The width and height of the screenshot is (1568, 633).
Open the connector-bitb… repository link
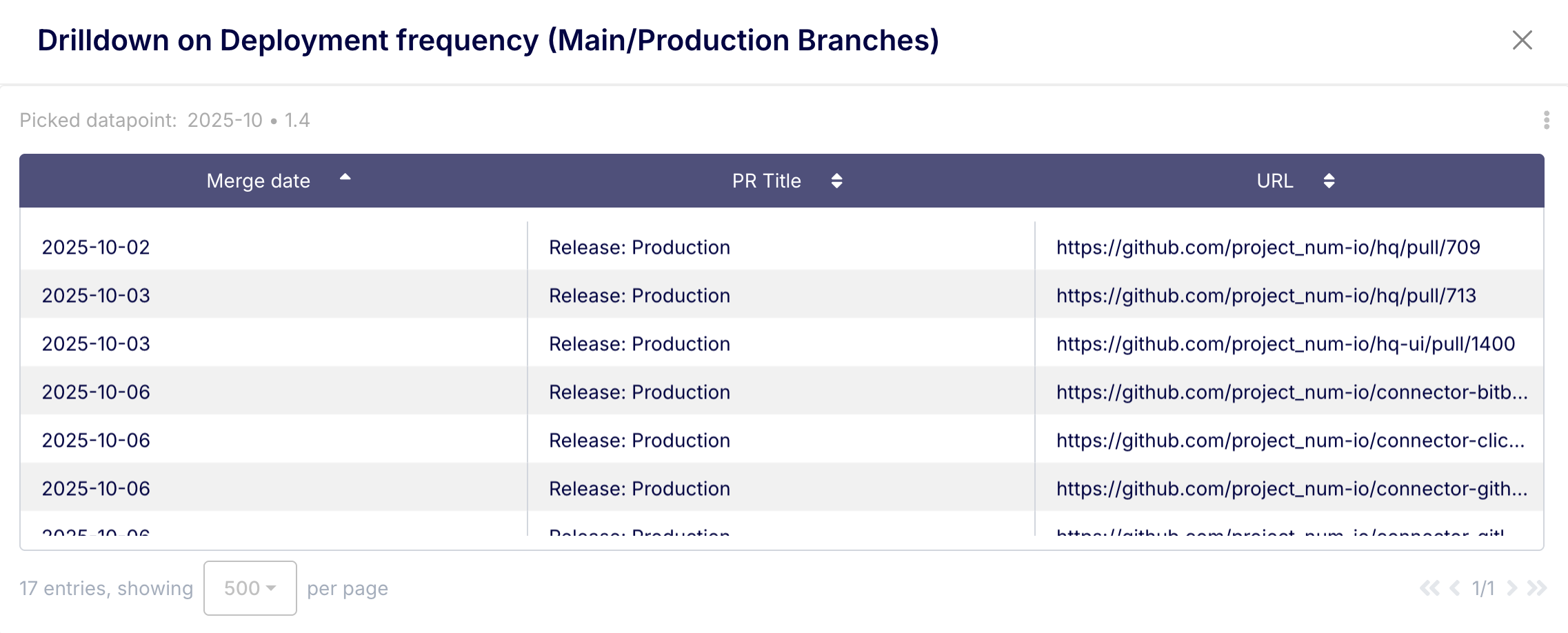pyautogui.click(x=1291, y=392)
